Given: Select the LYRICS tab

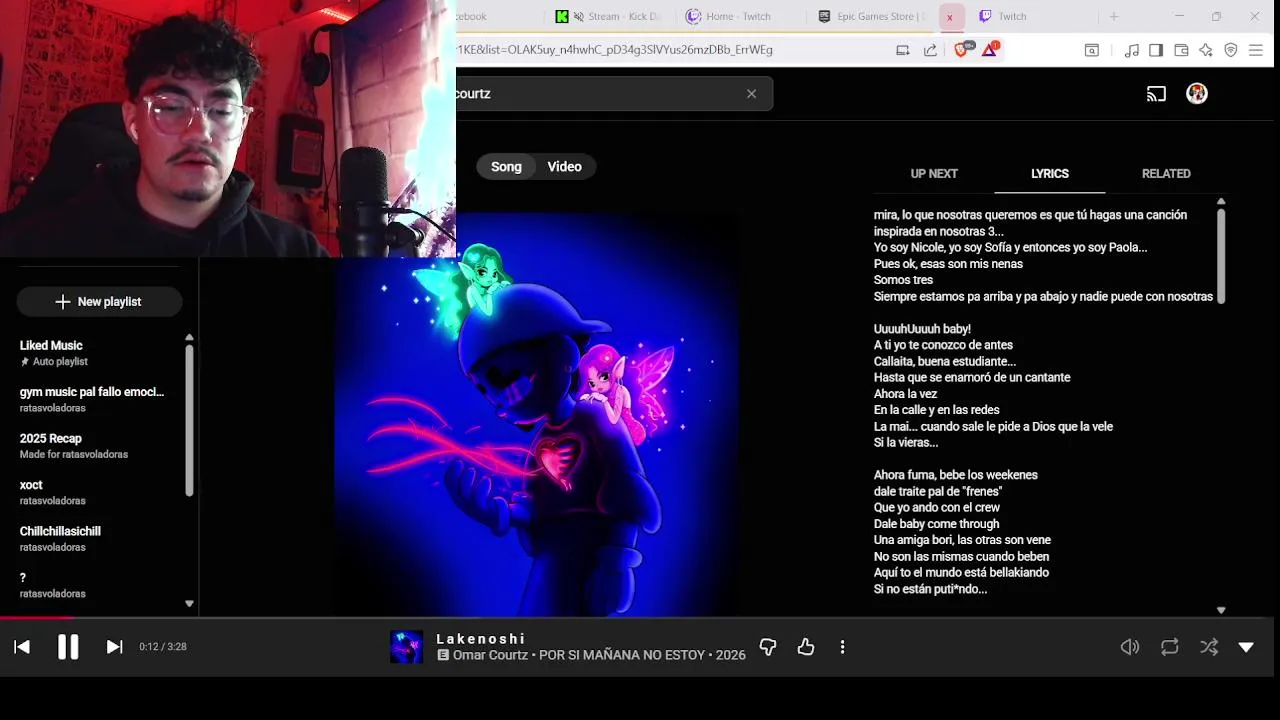Looking at the screenshot, I should tap(1050, 174).
